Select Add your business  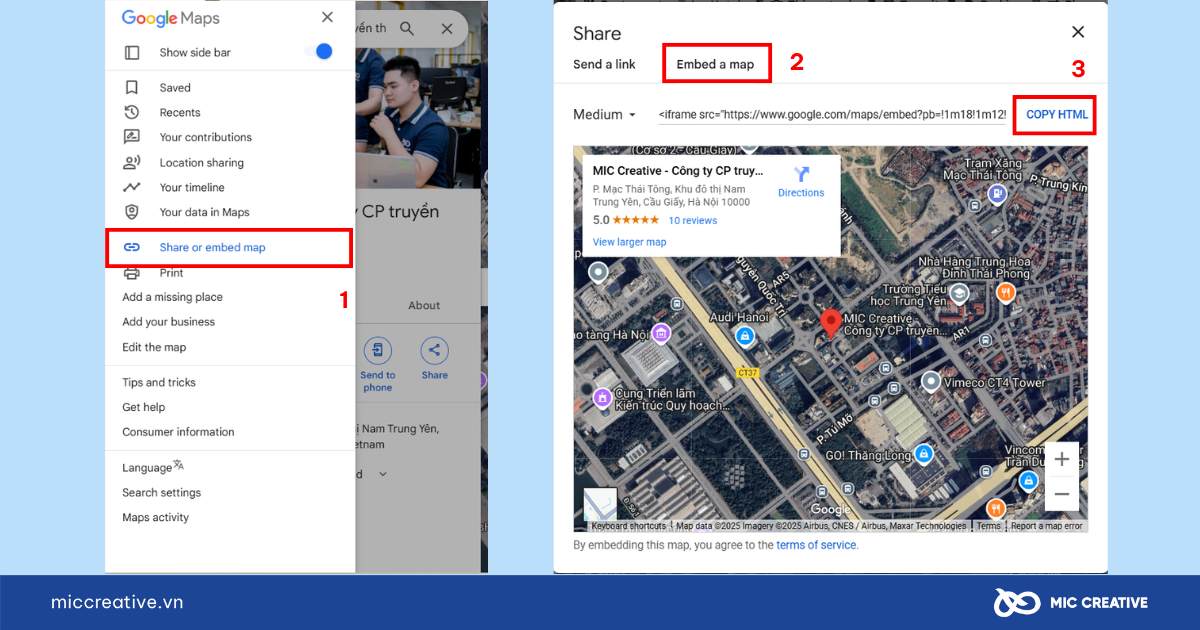coord(168,322)
